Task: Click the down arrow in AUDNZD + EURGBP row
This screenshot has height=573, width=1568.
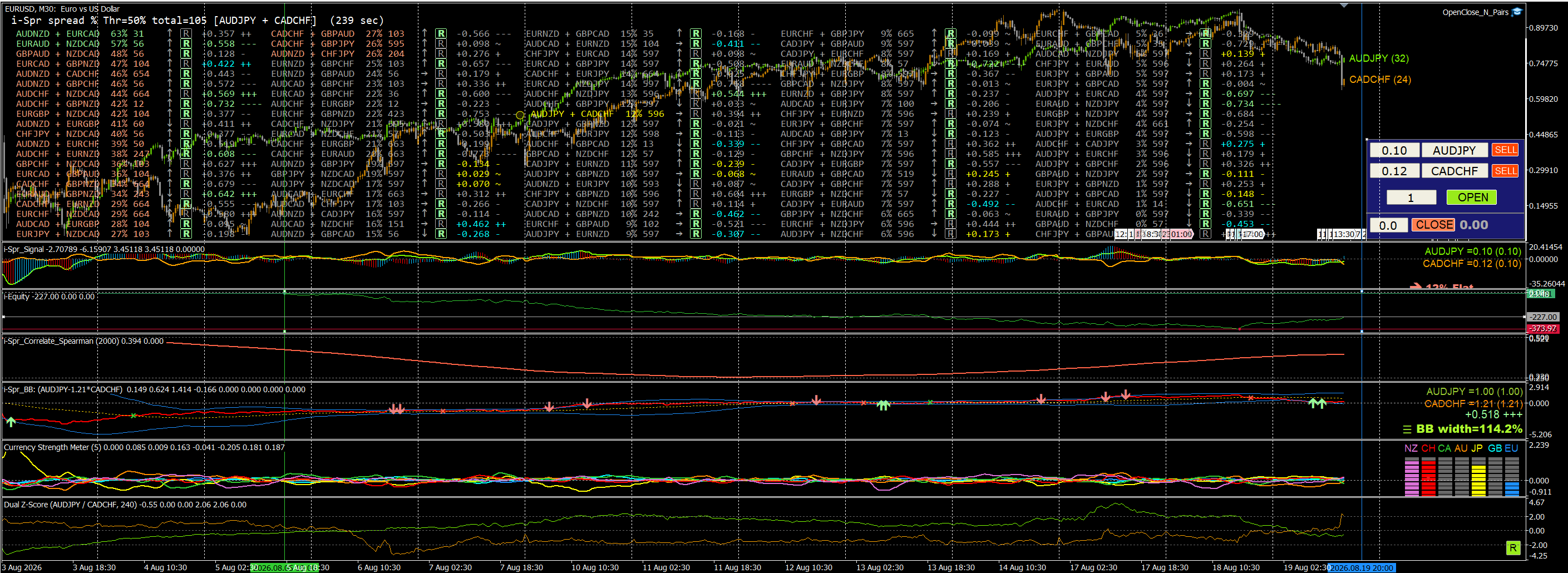Action: click(170, 124)
